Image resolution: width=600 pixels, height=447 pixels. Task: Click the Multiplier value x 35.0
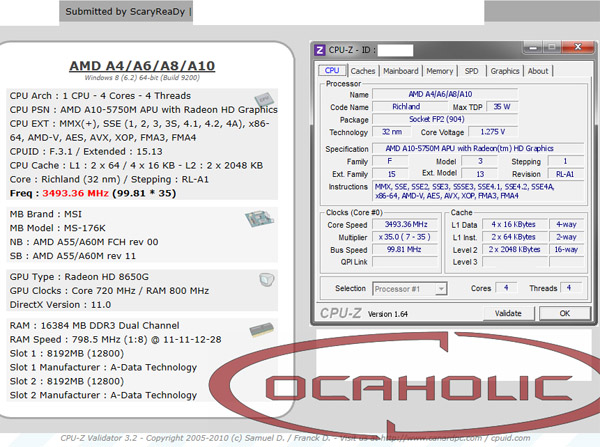pos(406,237)
